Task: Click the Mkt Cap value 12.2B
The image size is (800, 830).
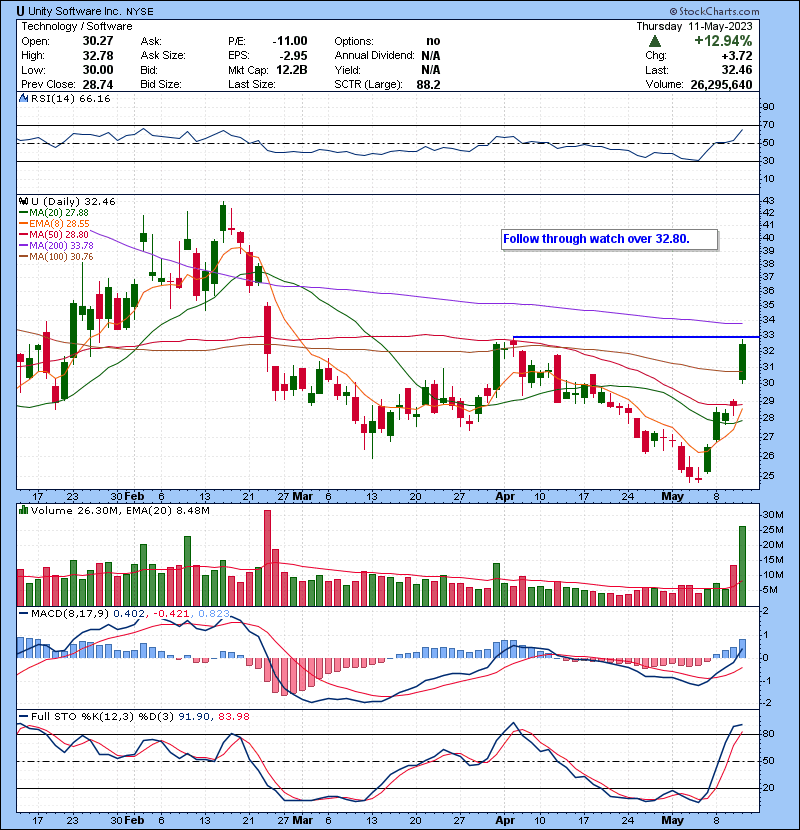Action: point(292,70)
